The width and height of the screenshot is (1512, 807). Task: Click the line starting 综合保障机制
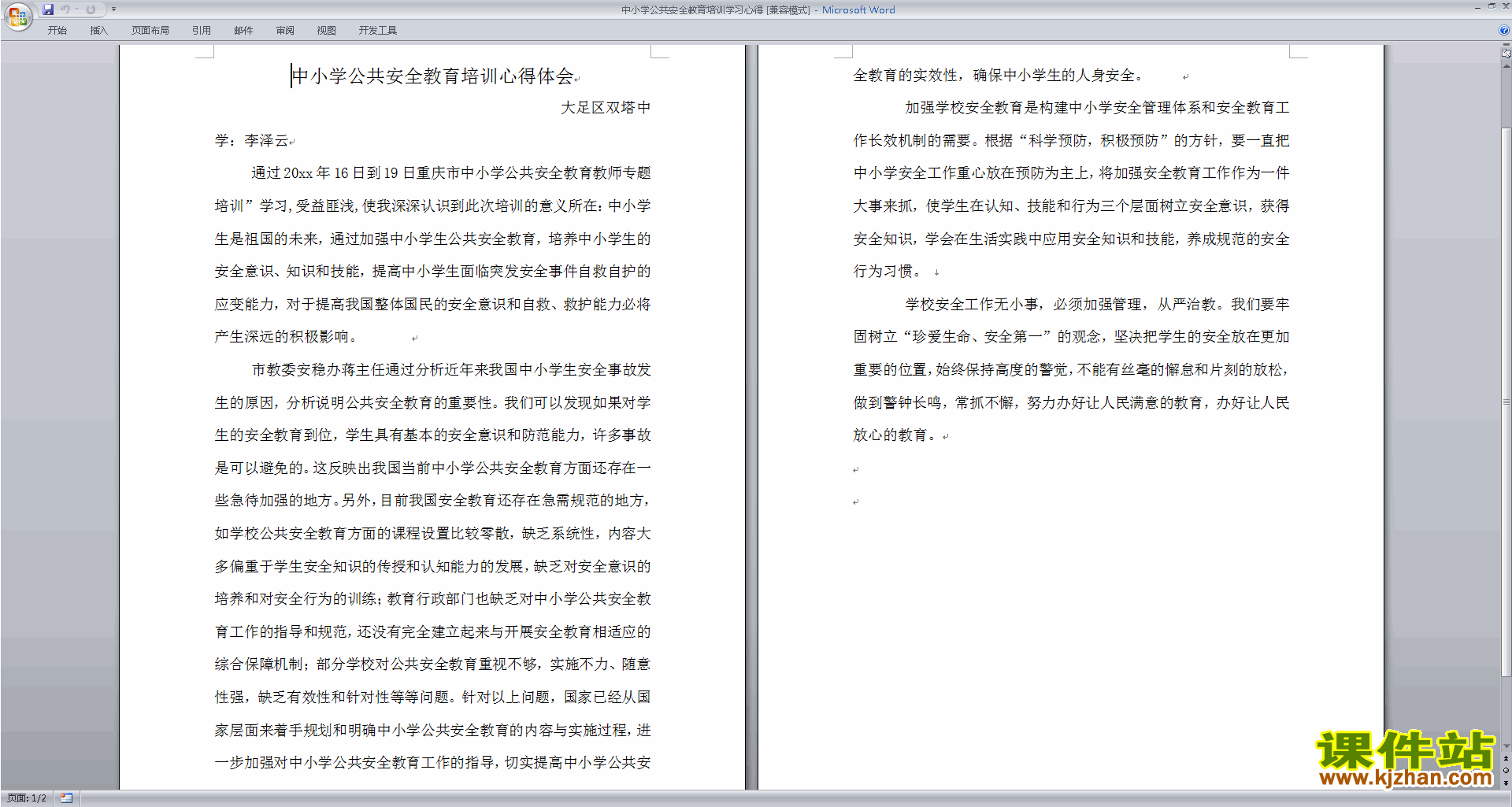click(433, 664)
